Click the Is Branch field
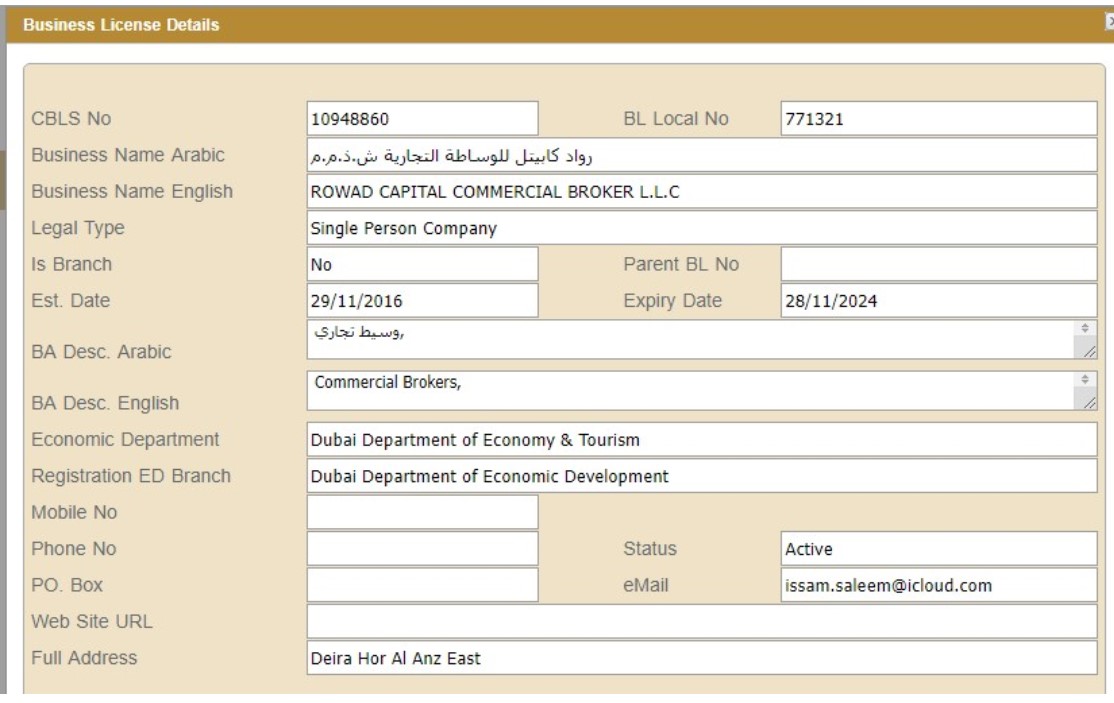 point(422,265)
